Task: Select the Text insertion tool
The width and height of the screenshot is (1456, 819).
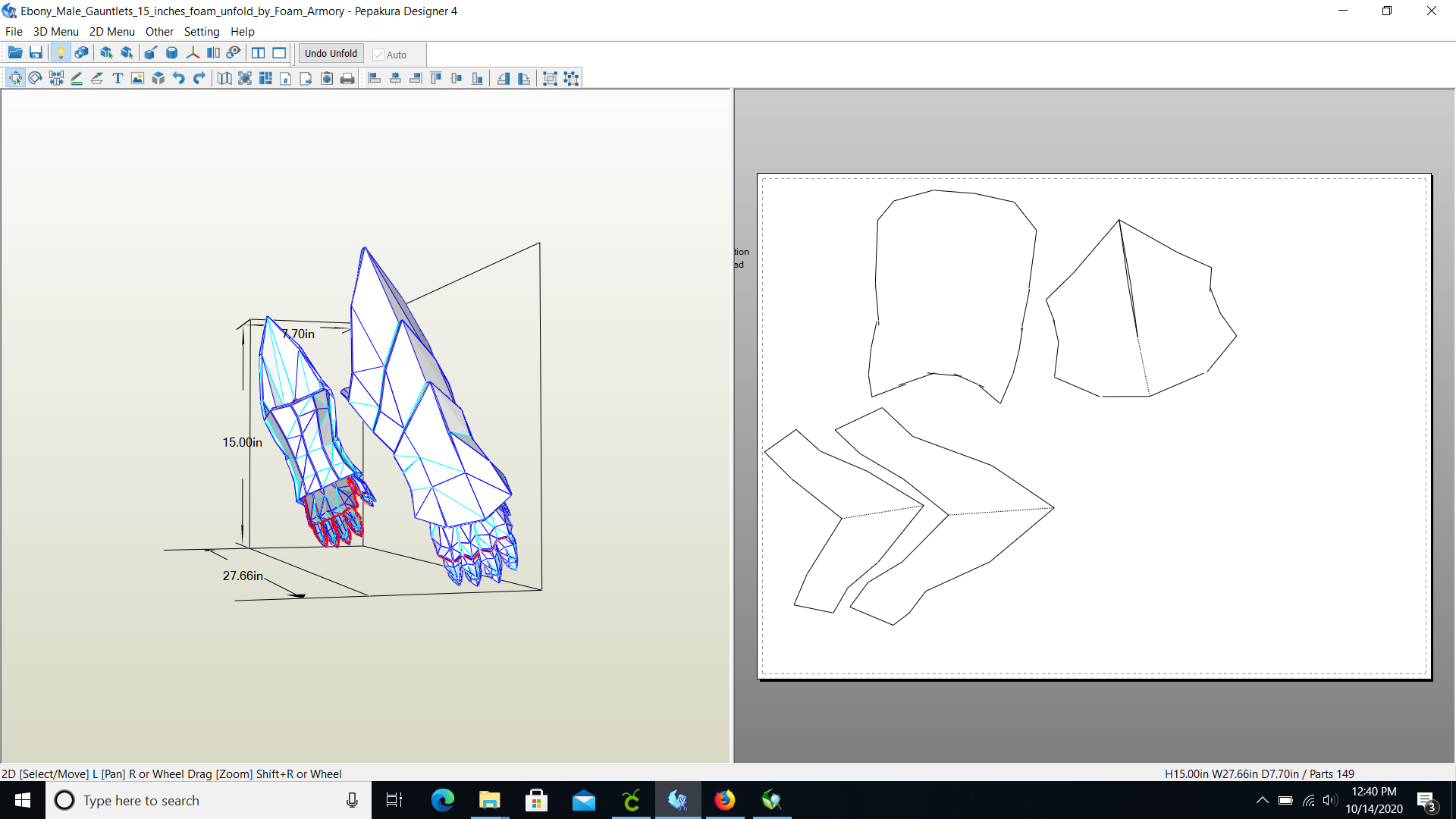Action: (118, 77)
